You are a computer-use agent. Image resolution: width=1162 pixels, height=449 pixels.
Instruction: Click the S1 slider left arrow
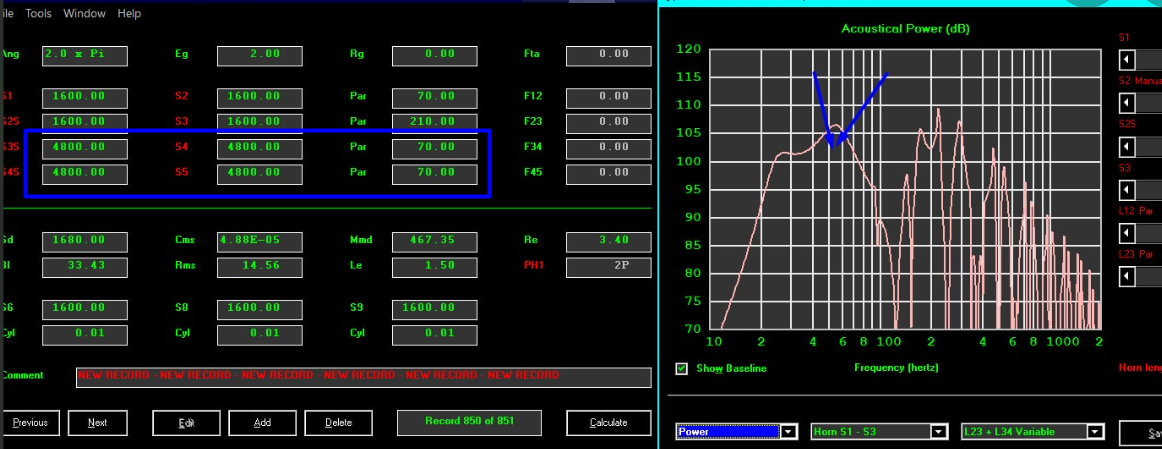(x=1126, y=59)
